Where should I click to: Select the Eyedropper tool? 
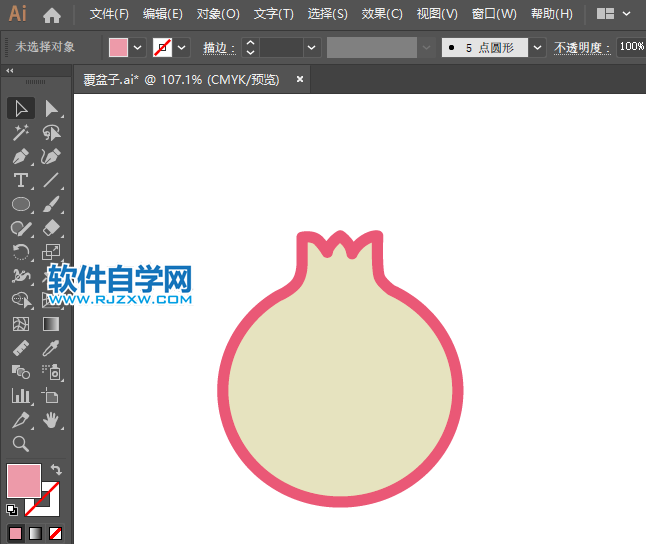[51, 348]
